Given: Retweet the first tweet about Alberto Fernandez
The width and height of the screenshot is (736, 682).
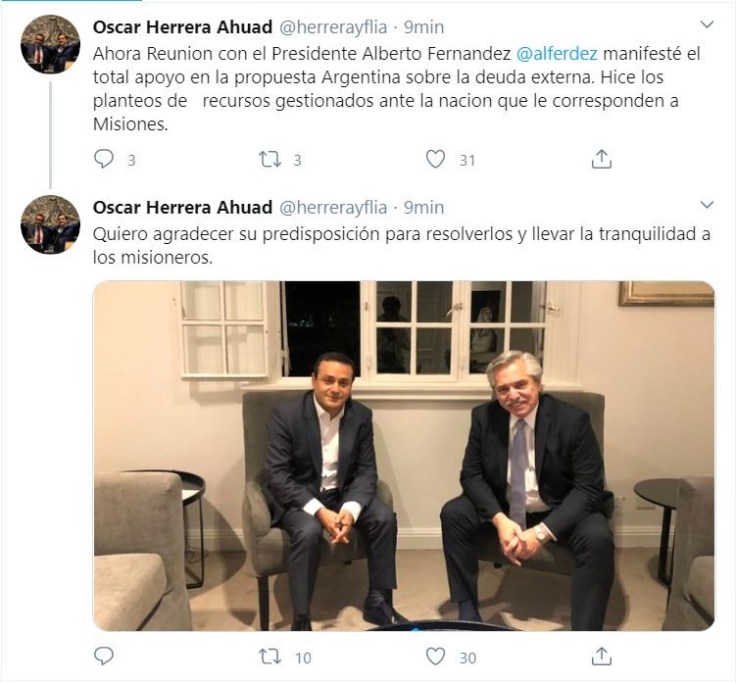Looking at the screenshot, I should (x=269, y=159).
